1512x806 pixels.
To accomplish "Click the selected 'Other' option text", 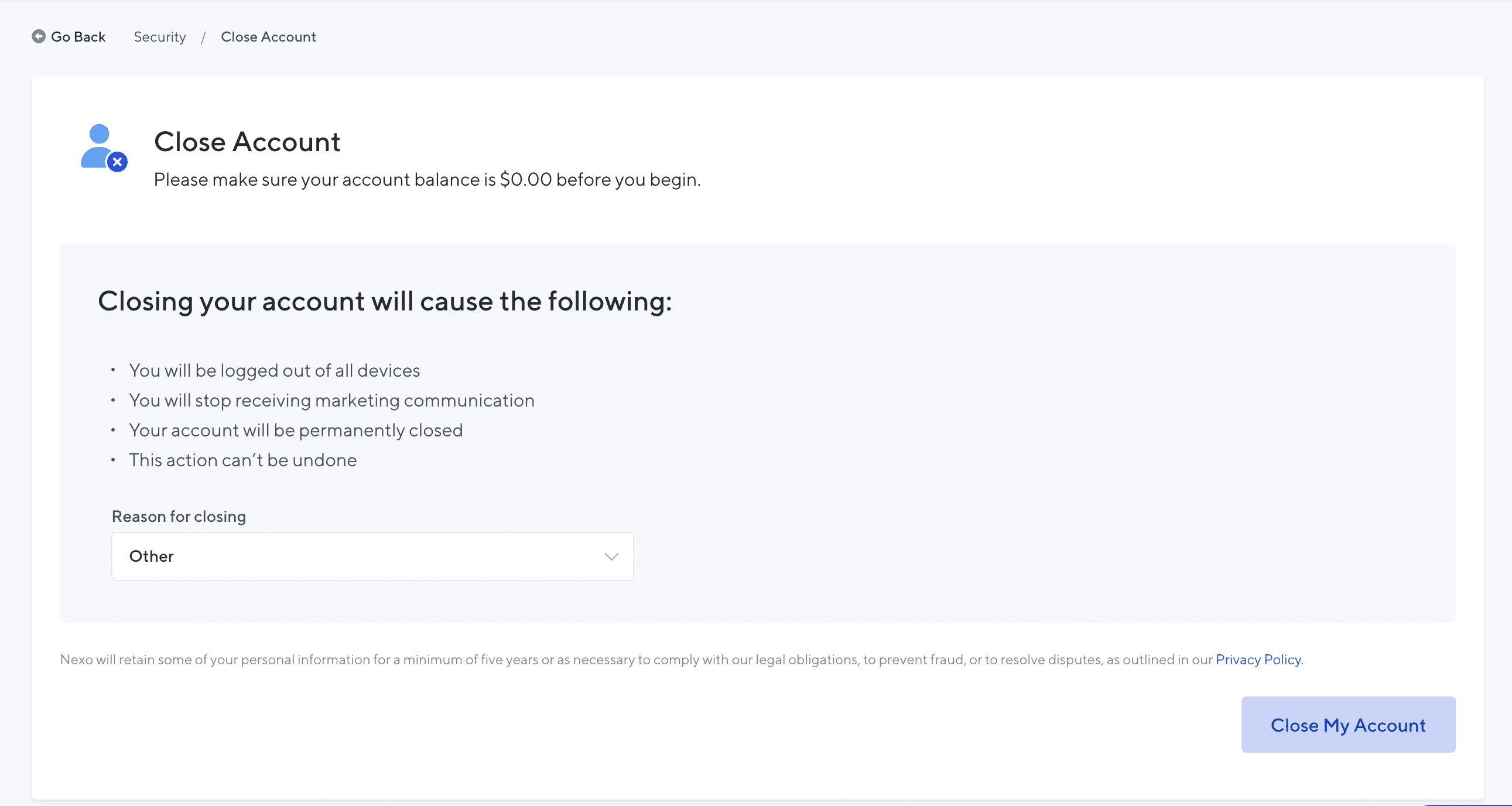I will click(x=152, y=556).
